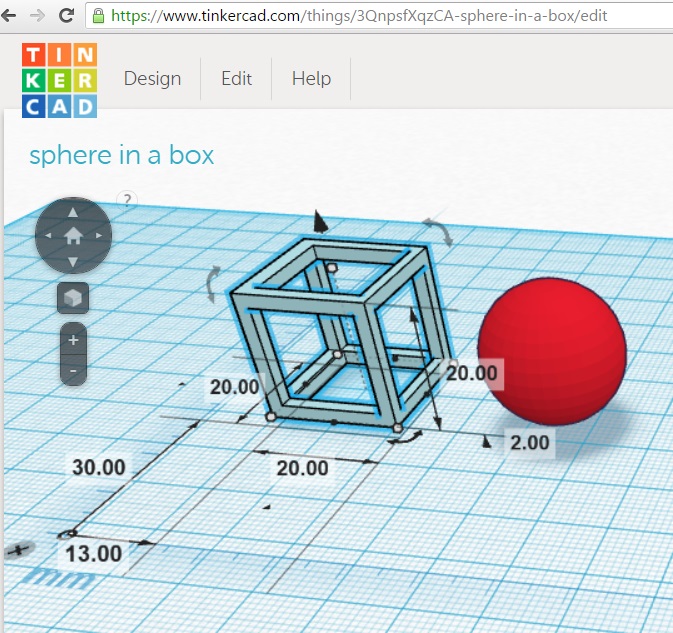Image resolution: width=673 pixels, height=633 pixels.
Task: Open the question mark help hint
Action: click(127, 200)
